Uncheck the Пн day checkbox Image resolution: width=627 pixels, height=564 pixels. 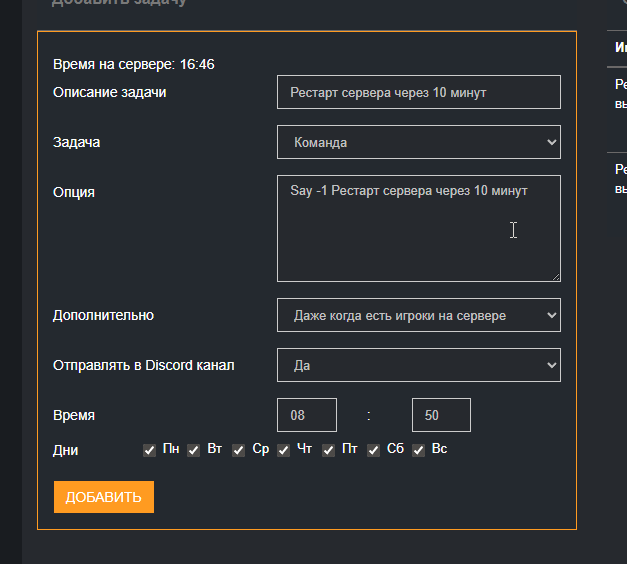tap(150, 450)
